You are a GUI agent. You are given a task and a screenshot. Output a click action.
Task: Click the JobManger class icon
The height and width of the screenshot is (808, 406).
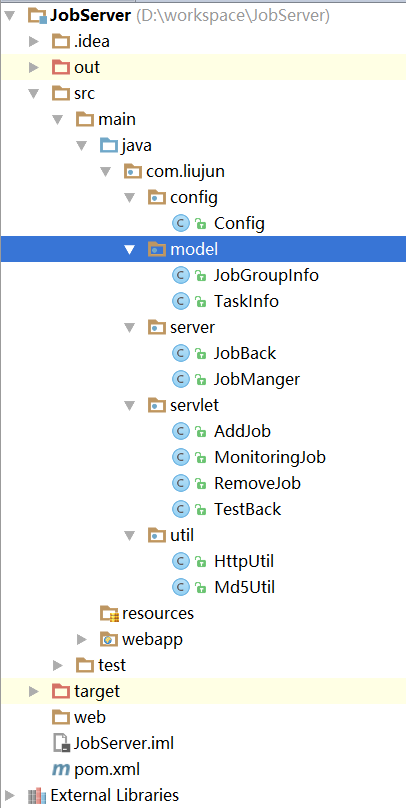(180, 380)
